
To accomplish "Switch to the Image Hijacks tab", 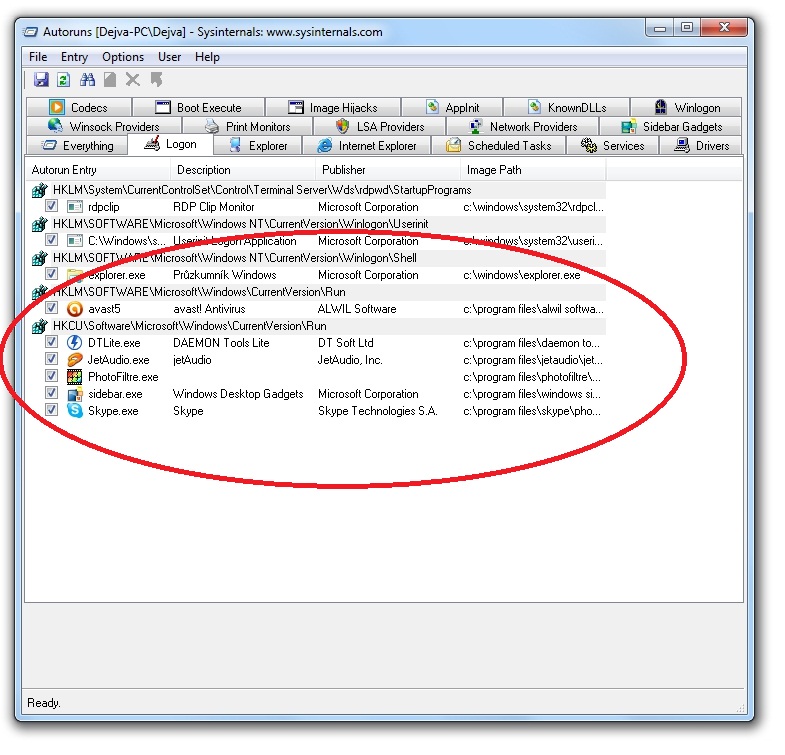I will coord(333,108).
